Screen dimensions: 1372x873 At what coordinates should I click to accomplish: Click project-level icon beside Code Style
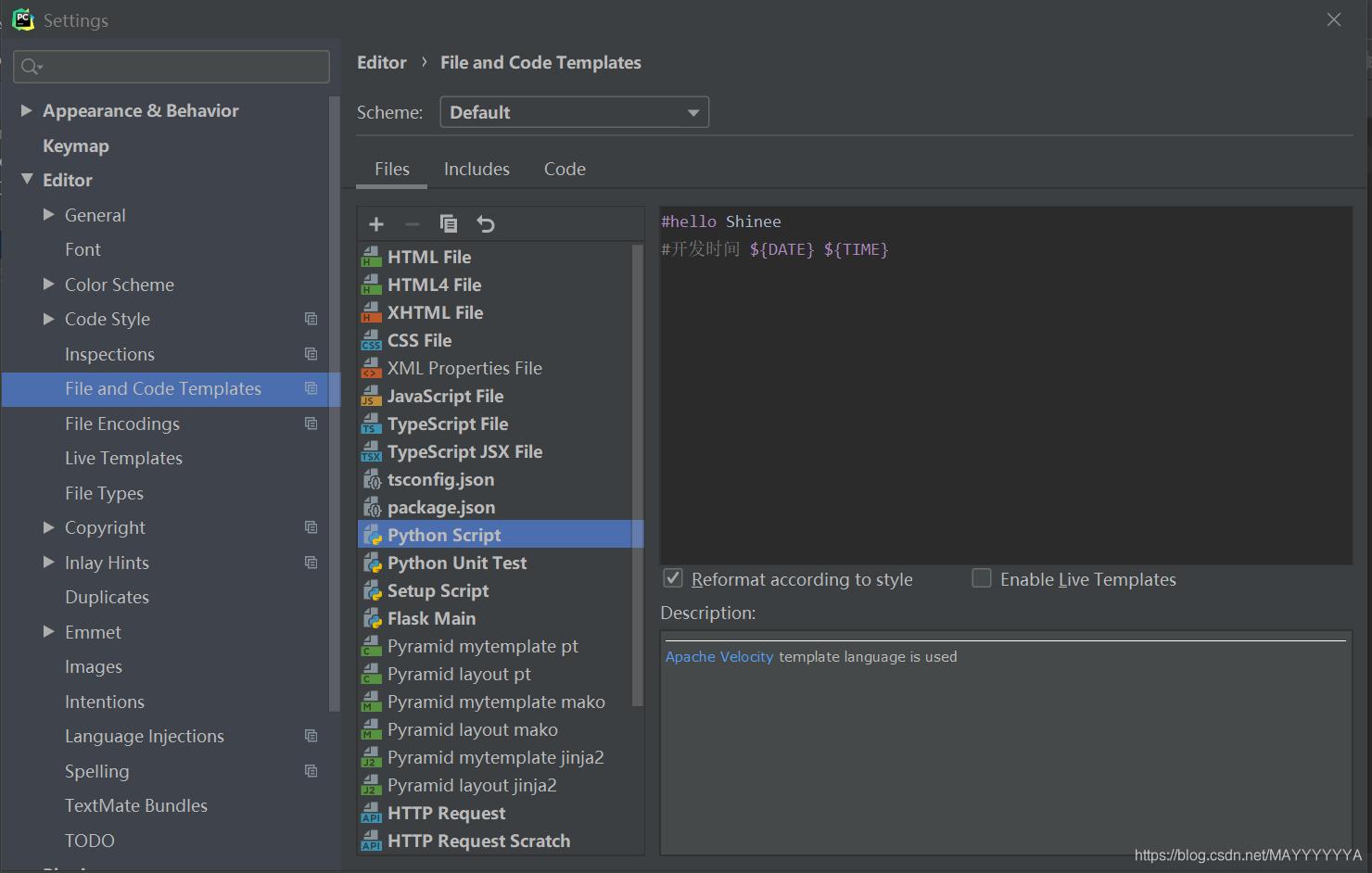coord(311,319)
